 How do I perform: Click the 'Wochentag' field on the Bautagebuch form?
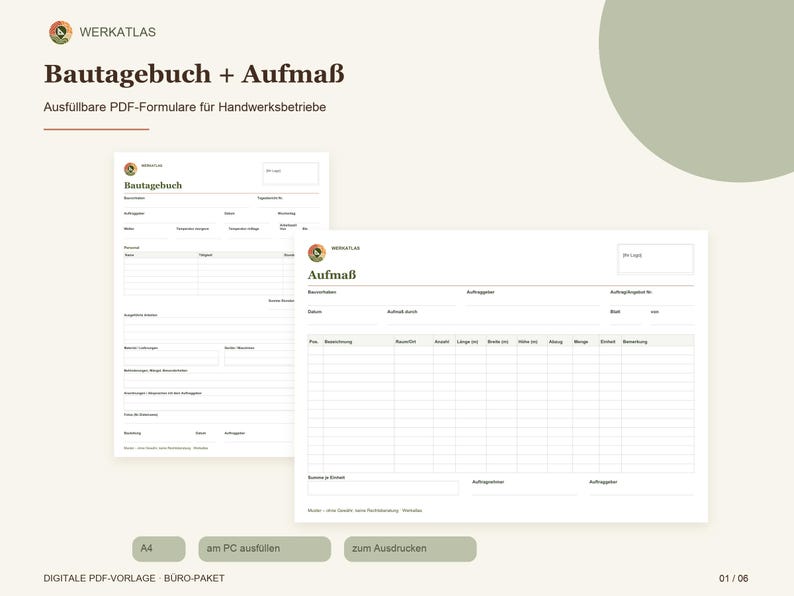pos(298,219)
